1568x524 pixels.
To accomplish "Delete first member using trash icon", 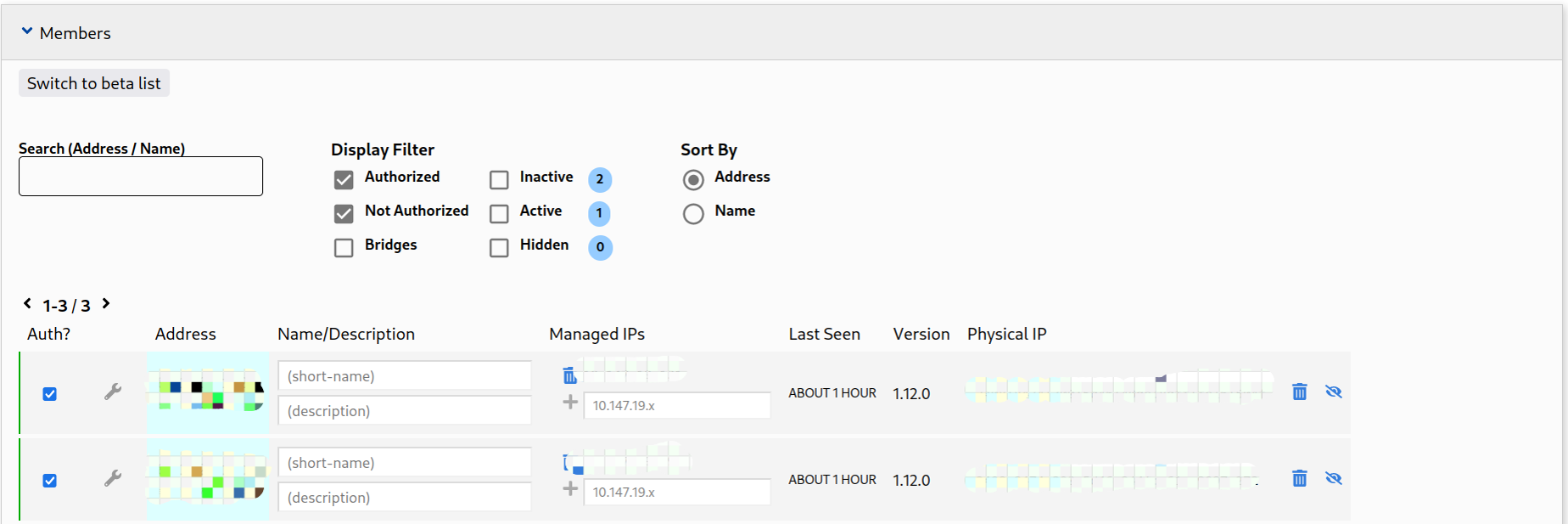I will coord(1299,392).
